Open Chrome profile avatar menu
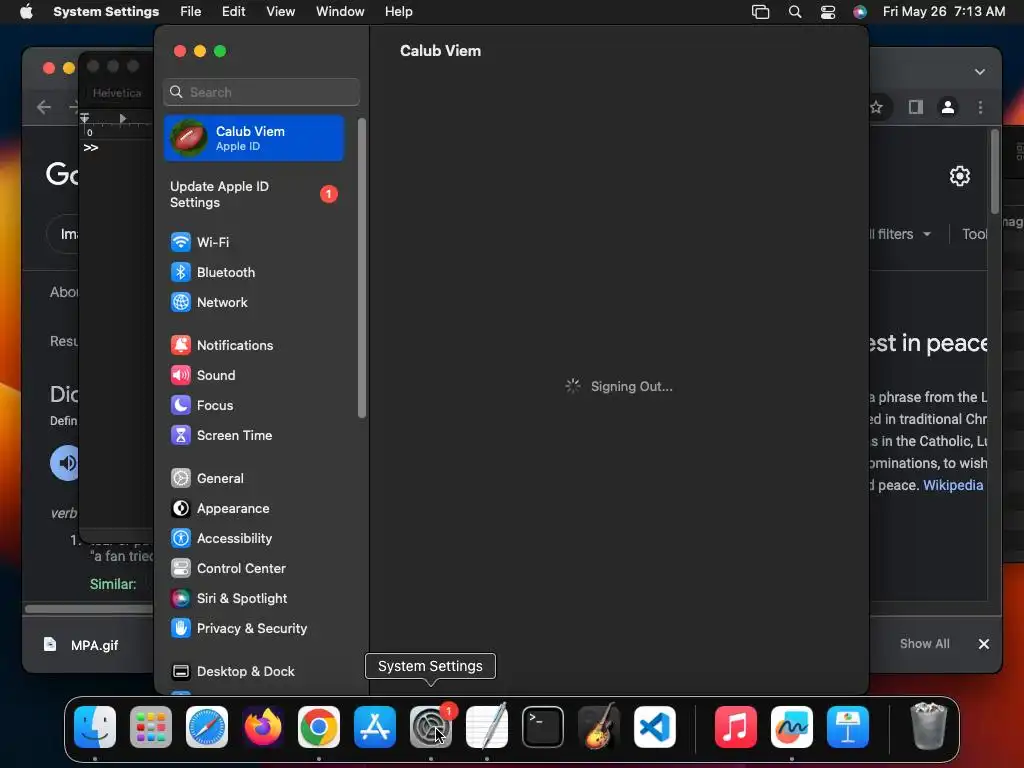 [x=948, y=107]
